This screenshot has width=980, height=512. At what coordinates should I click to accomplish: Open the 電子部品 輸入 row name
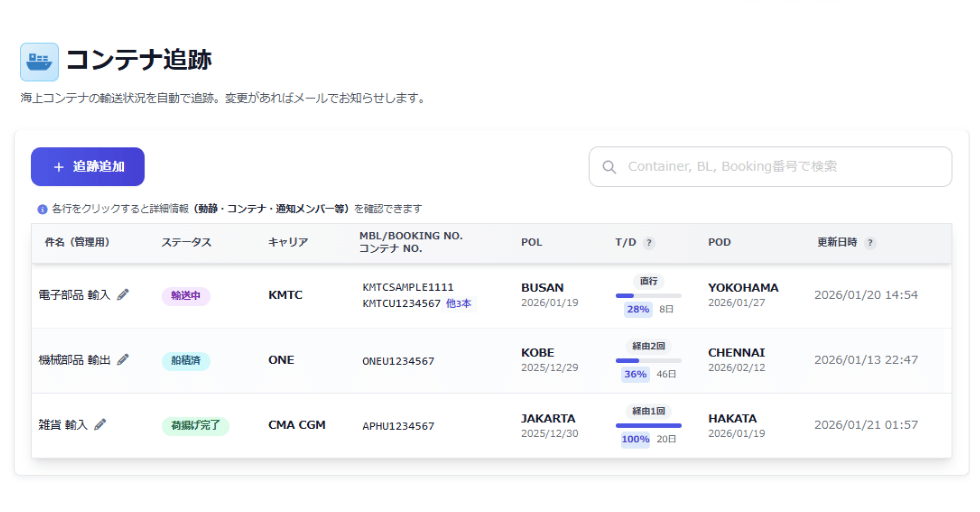(x=74, y=295)
